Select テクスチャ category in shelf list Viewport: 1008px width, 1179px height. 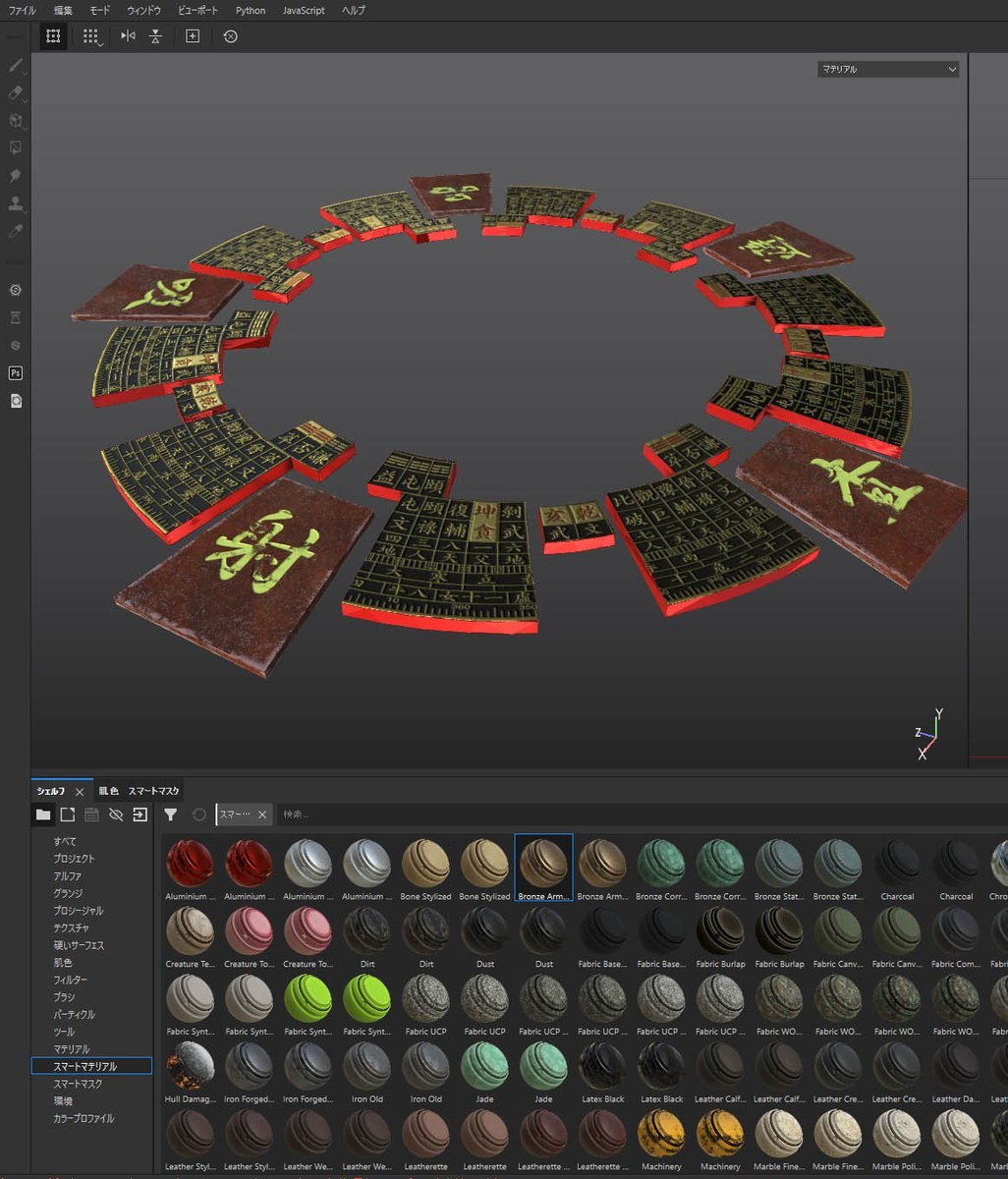click(72, 927)
